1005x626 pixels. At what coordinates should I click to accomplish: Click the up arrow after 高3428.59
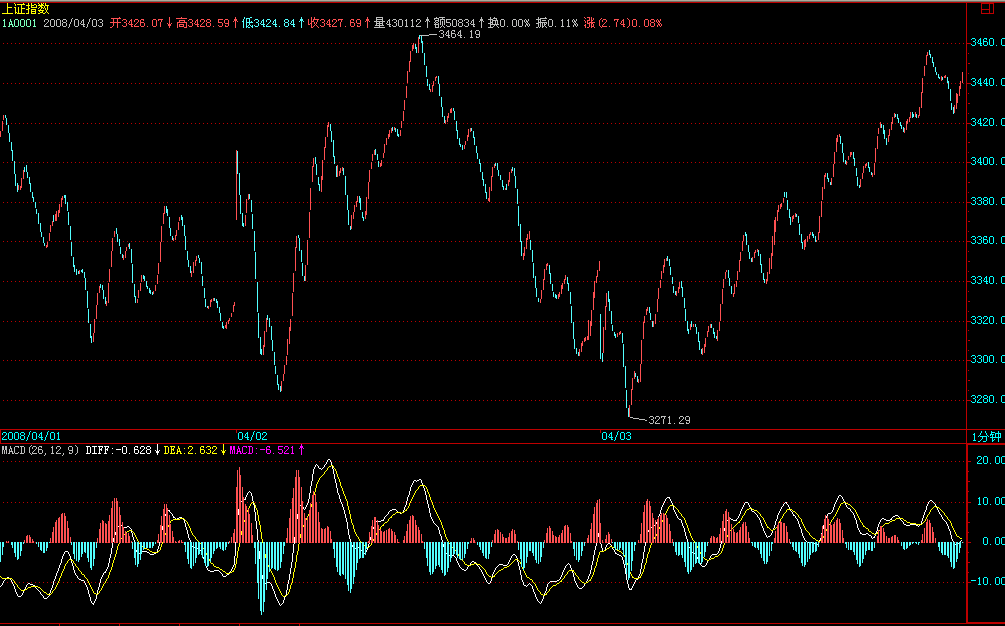click(235, 22)
